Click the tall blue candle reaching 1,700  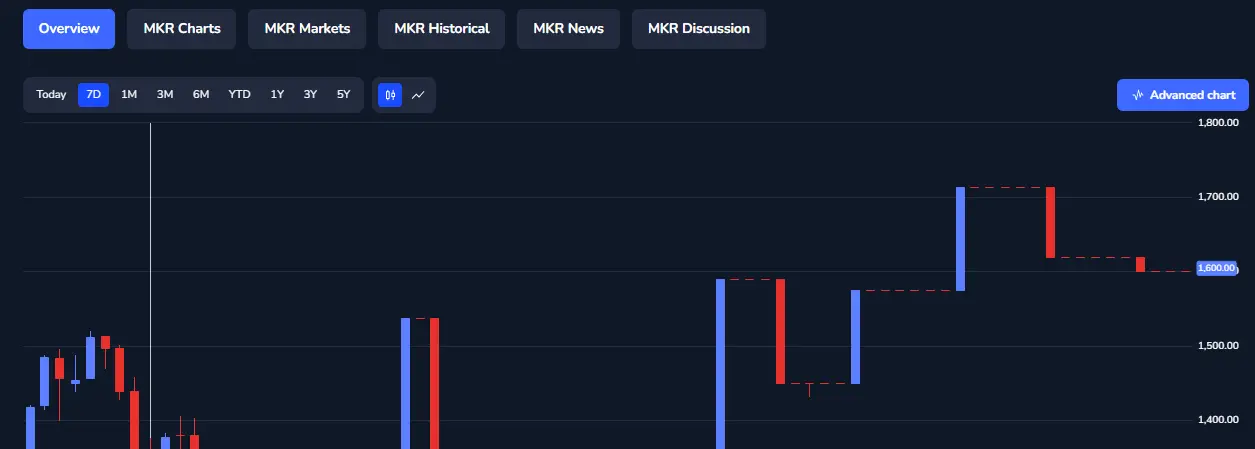click(960, 239)
